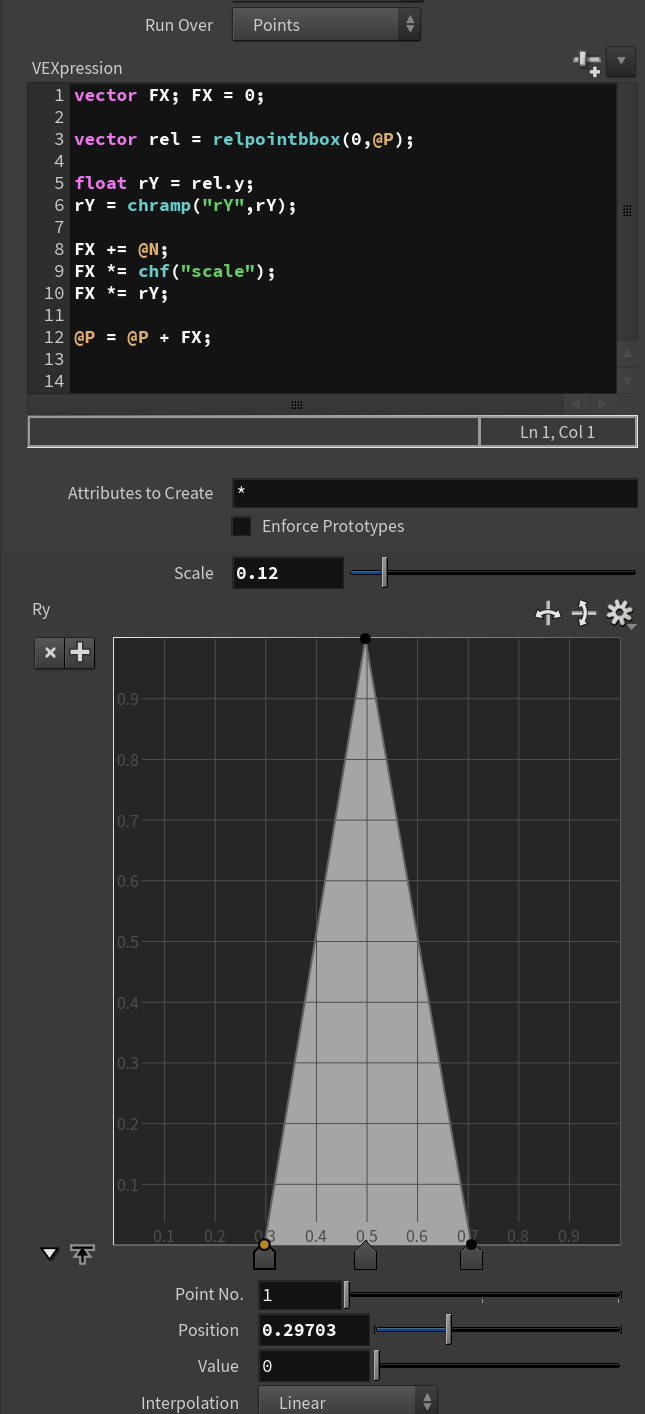Click the code editor horizontal scrollbar grip
645x1414 pixels.
click(297, 405)
